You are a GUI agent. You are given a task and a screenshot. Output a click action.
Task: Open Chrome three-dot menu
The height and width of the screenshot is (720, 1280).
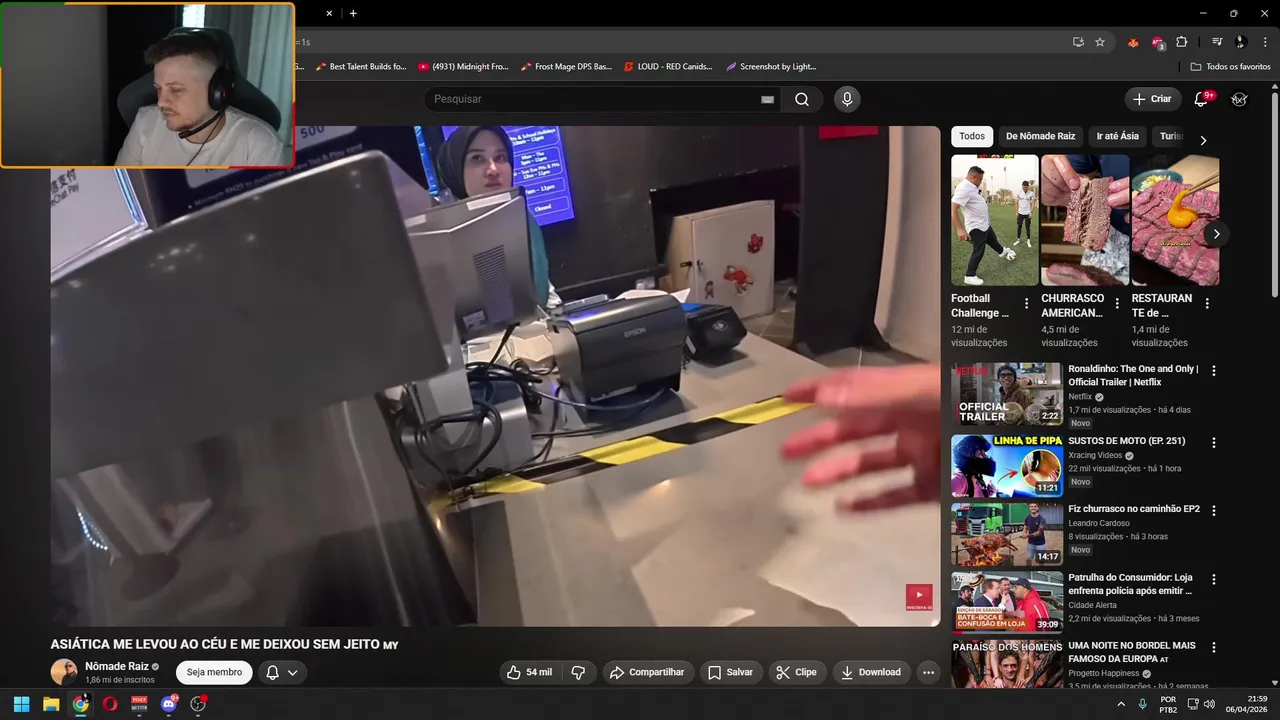click(1263, 42)
